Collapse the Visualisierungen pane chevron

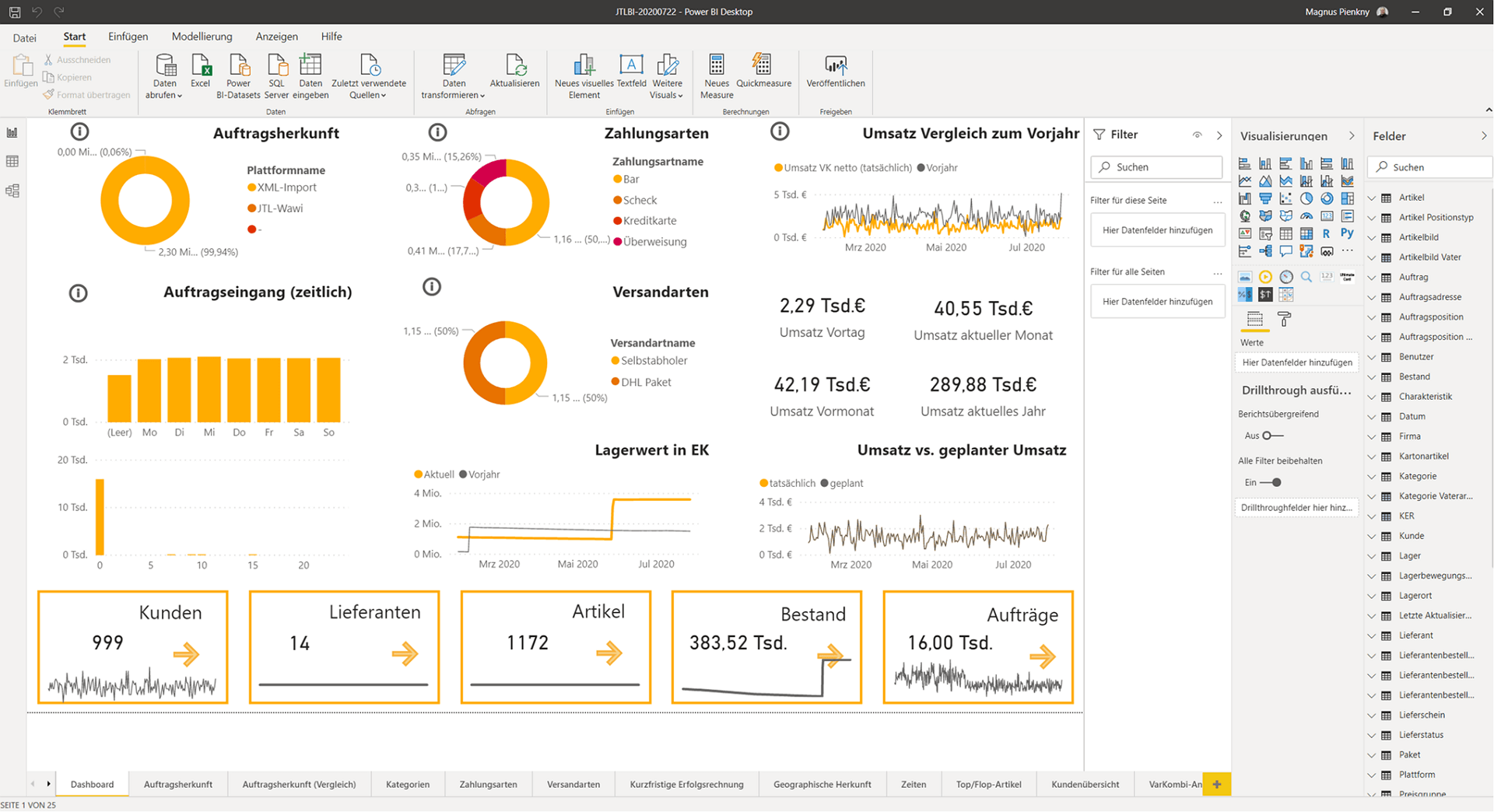(1352, 135)
